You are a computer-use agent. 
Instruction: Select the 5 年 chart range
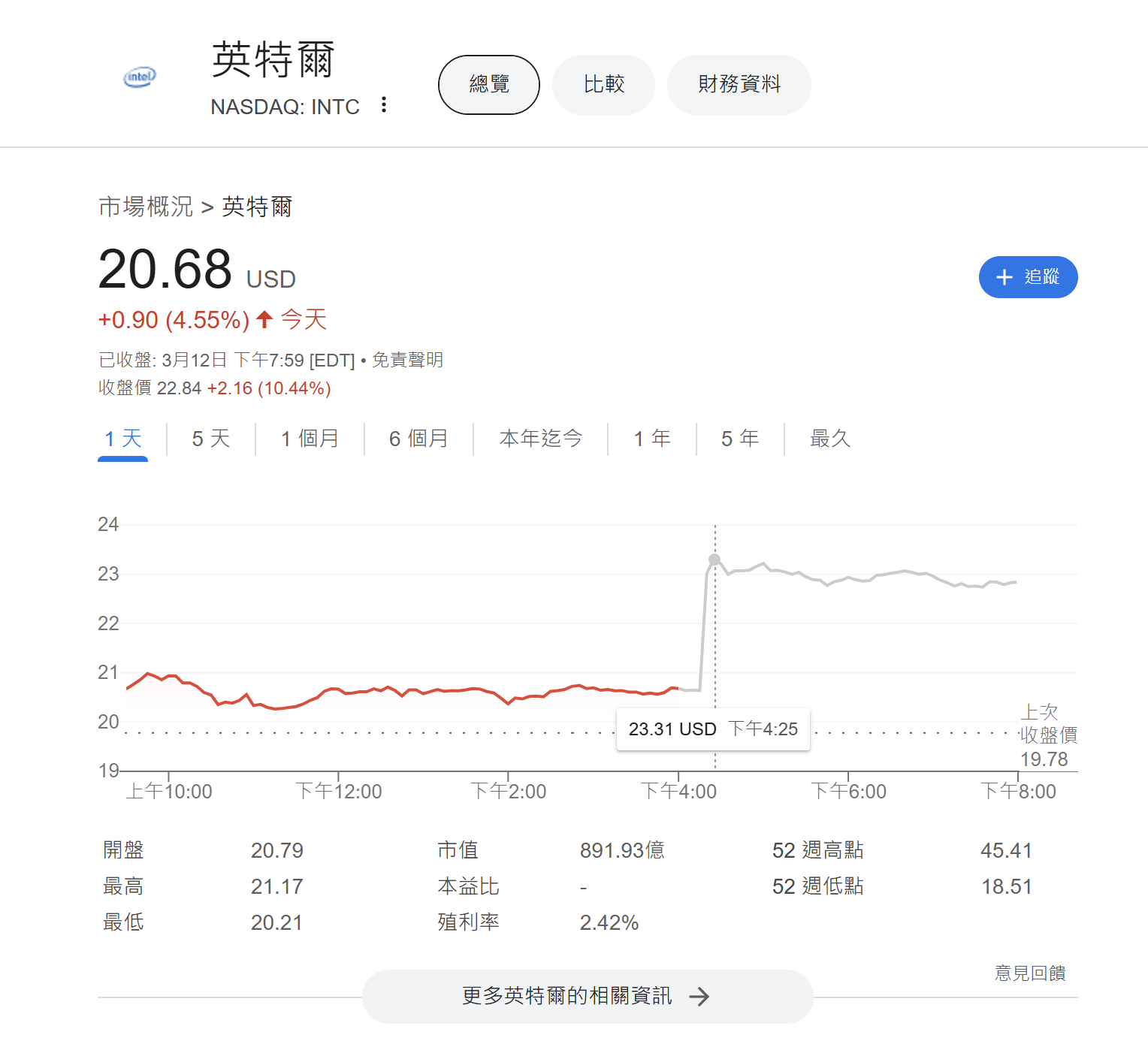click(x=740, y=439)
